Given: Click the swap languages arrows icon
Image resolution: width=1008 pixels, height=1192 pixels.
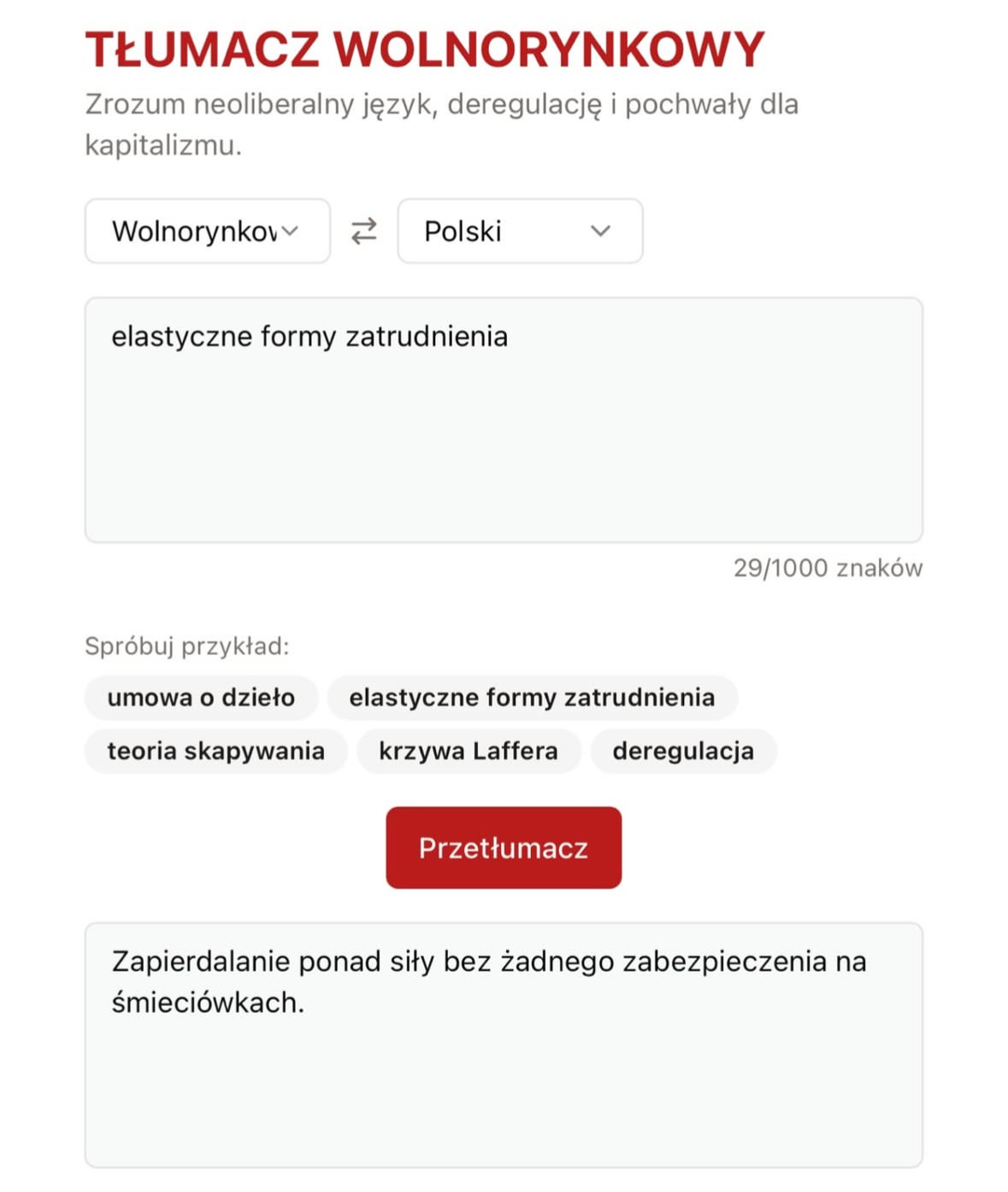Looking at the screenshot, I should pyautogui.click(x=364, y=231).
